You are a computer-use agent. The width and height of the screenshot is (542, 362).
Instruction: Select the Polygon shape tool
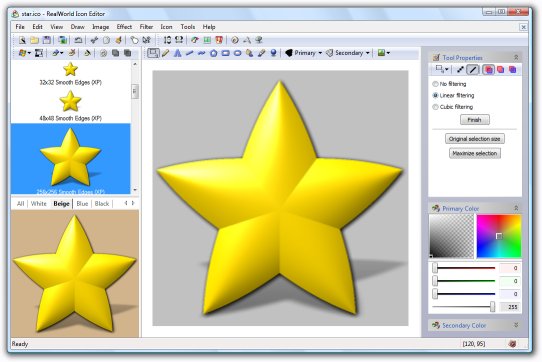point(213,53)
